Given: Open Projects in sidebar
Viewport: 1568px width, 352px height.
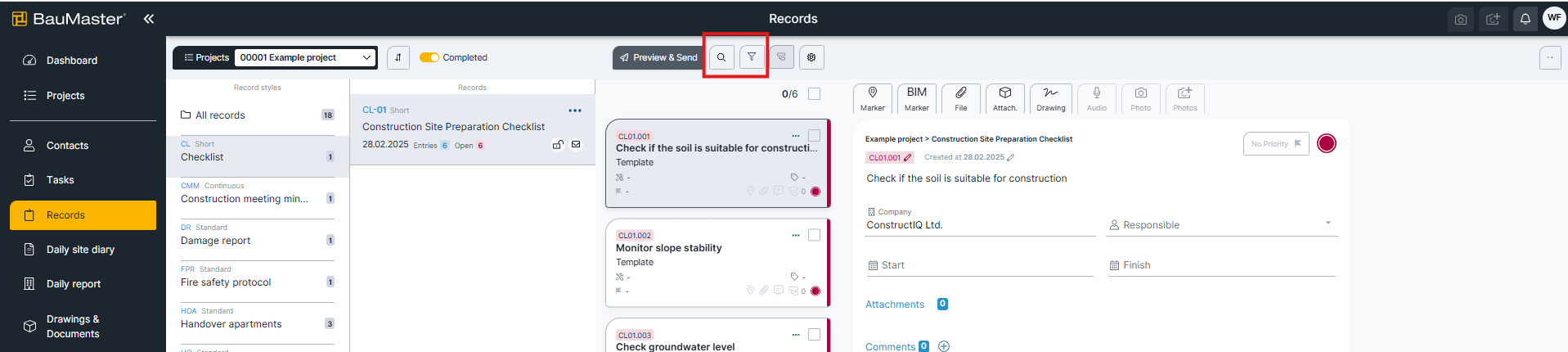Looking at the screenshot, I should click(x=83, y=96).
